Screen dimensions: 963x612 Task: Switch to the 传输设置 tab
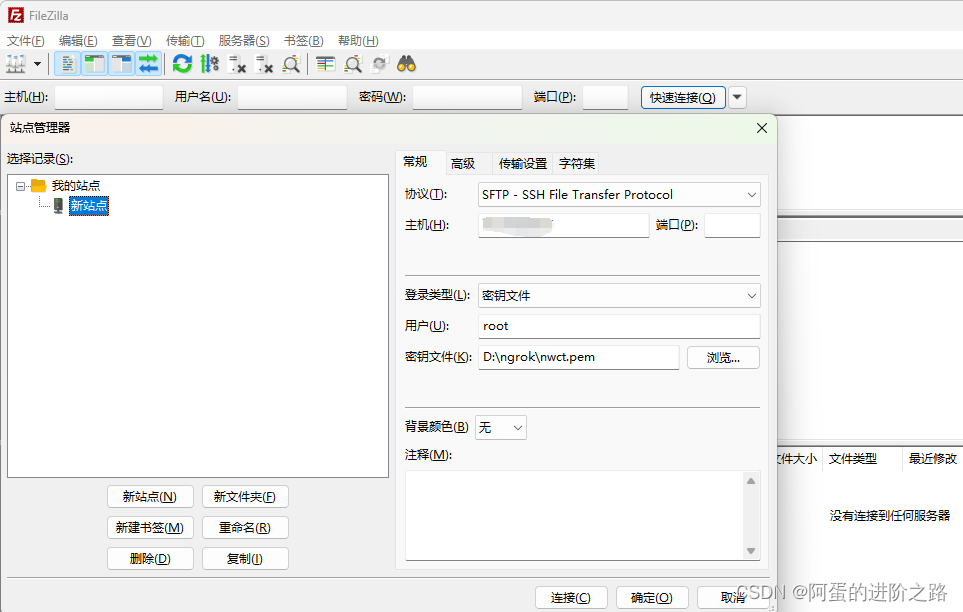click(523, 163)
